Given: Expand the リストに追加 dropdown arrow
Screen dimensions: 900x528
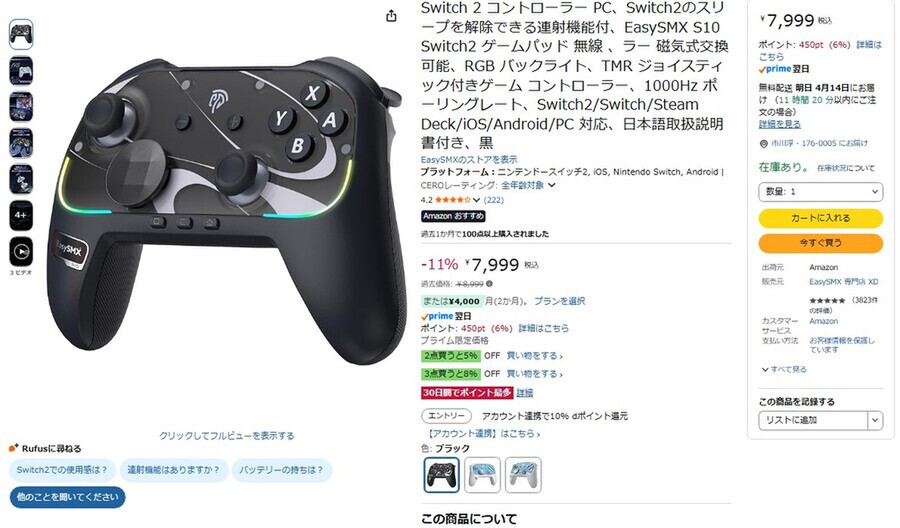Looking at the screenshot, I should click(875, 420).
